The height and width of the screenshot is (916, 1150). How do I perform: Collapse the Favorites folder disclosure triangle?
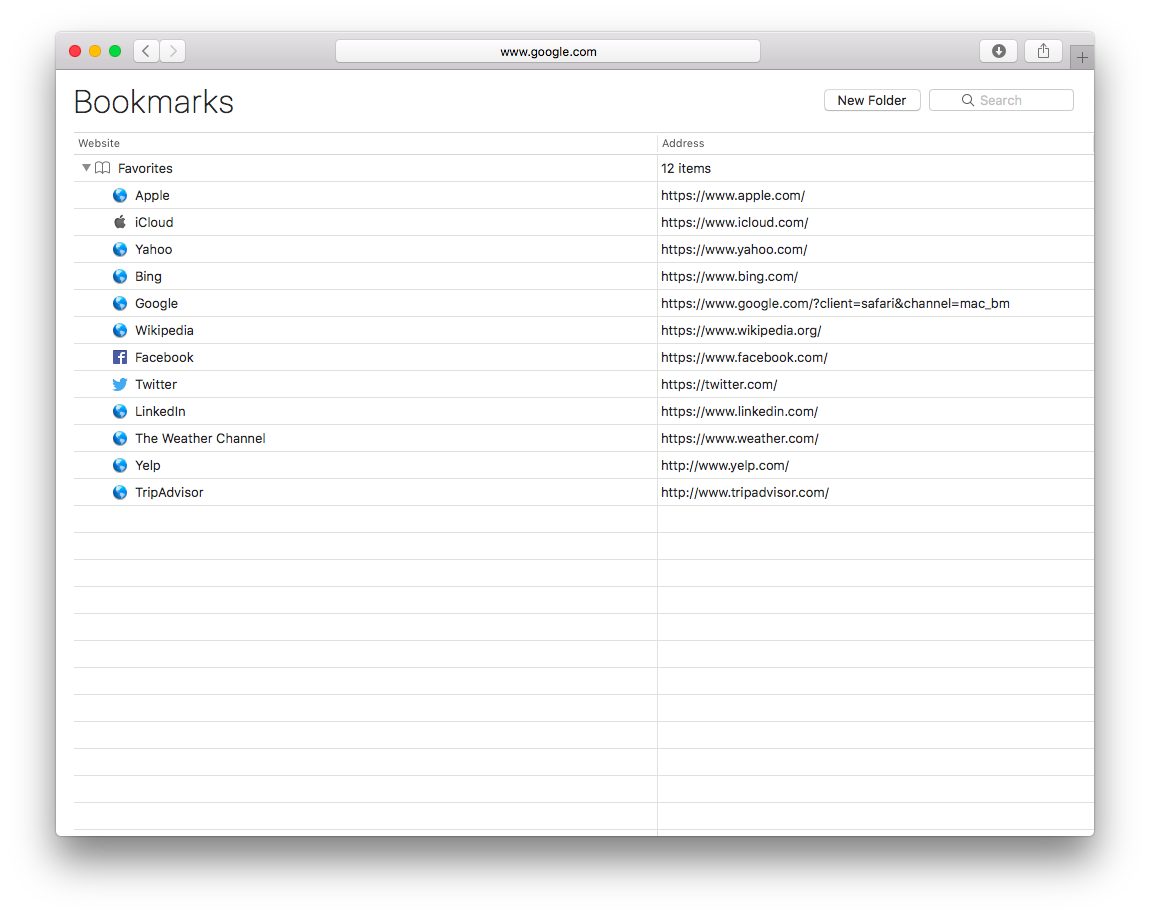(86, 168)
